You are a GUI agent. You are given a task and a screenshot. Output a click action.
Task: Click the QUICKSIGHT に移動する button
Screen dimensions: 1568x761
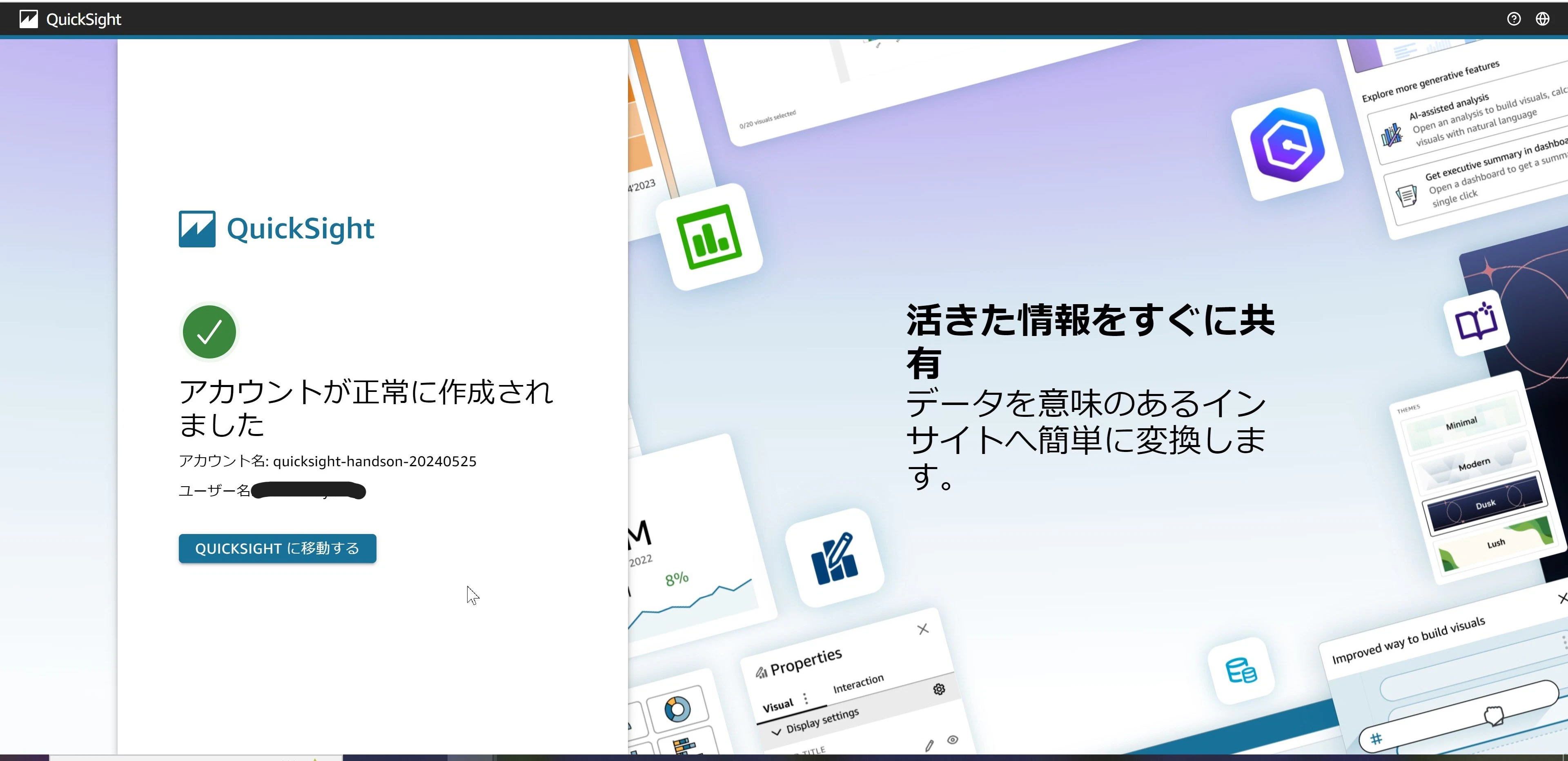278,549
